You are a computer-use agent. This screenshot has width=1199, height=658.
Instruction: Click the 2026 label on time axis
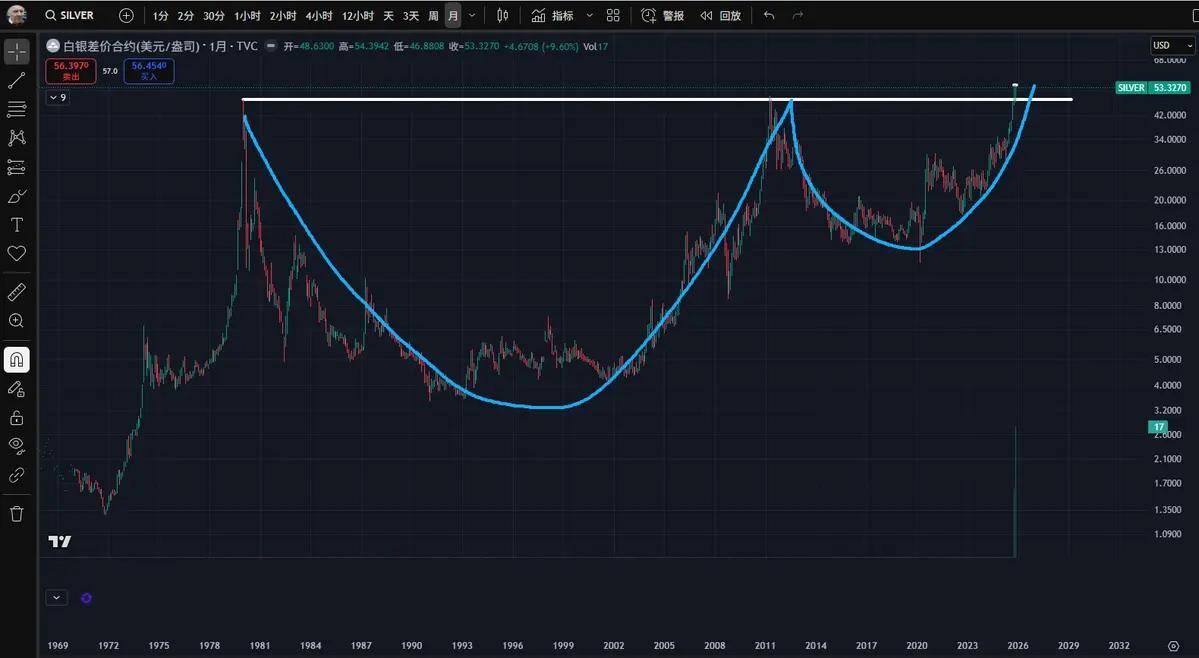point(1018,646)
